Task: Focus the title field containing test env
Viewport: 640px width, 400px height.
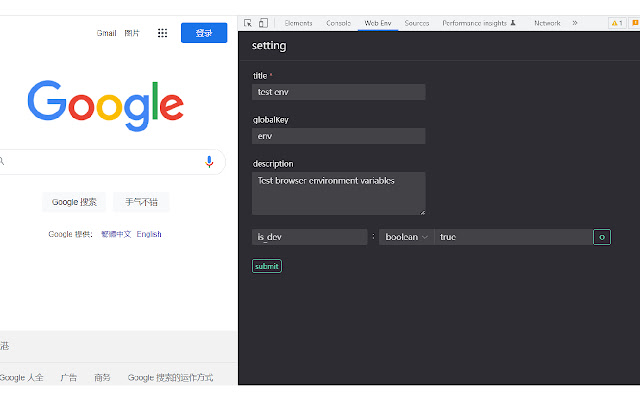Action: (339, 92)
